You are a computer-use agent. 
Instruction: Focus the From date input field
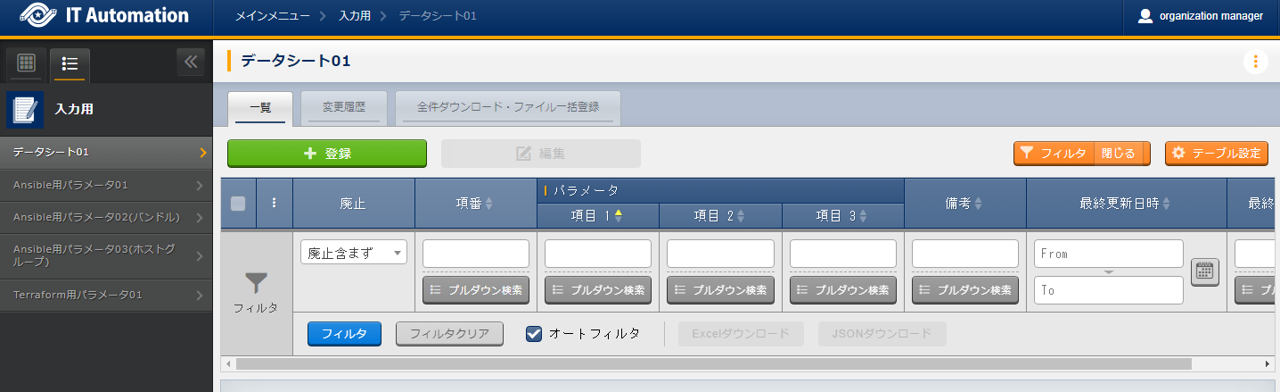(1109, 254)
